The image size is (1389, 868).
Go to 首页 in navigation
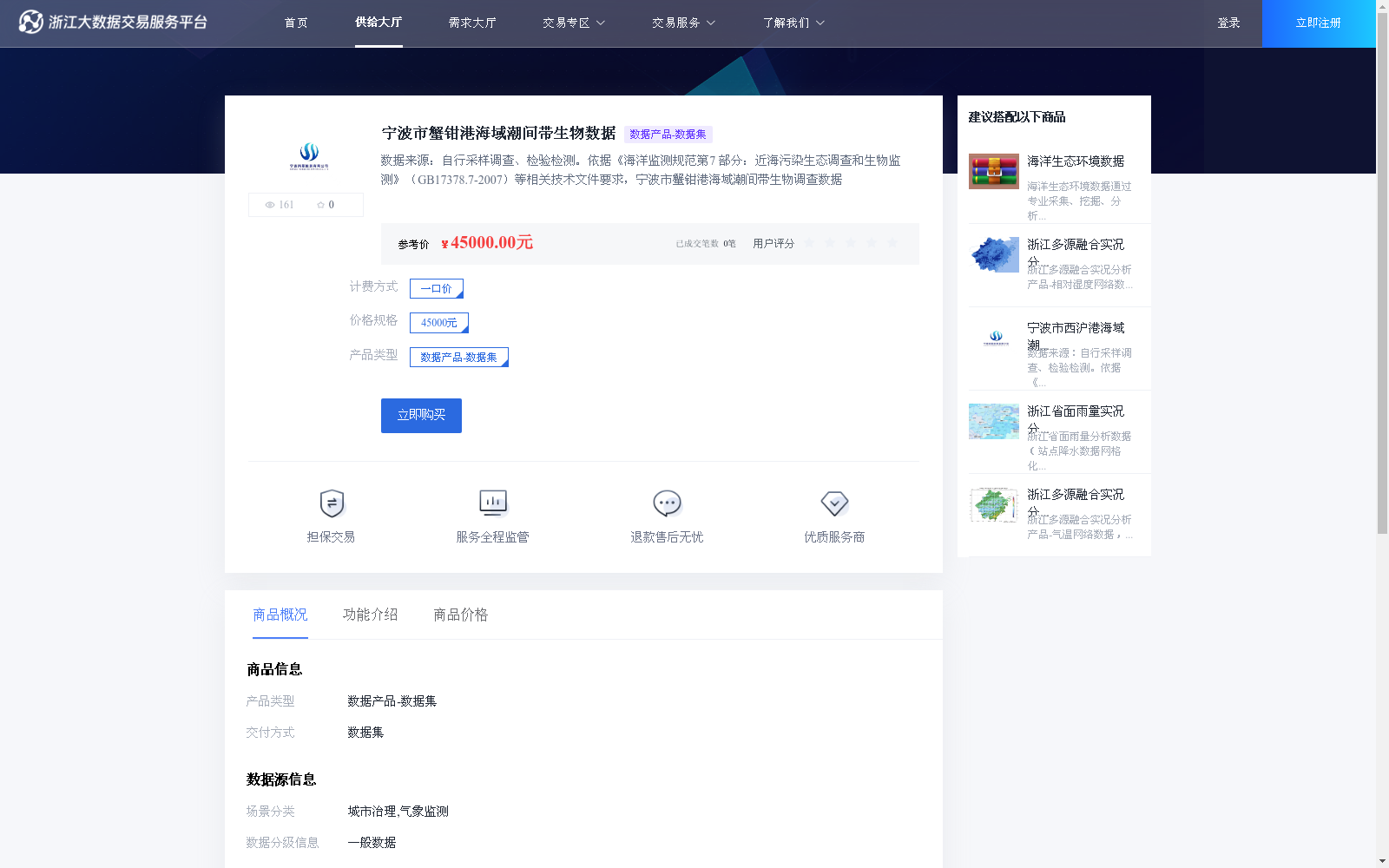[x=296, y=23]
